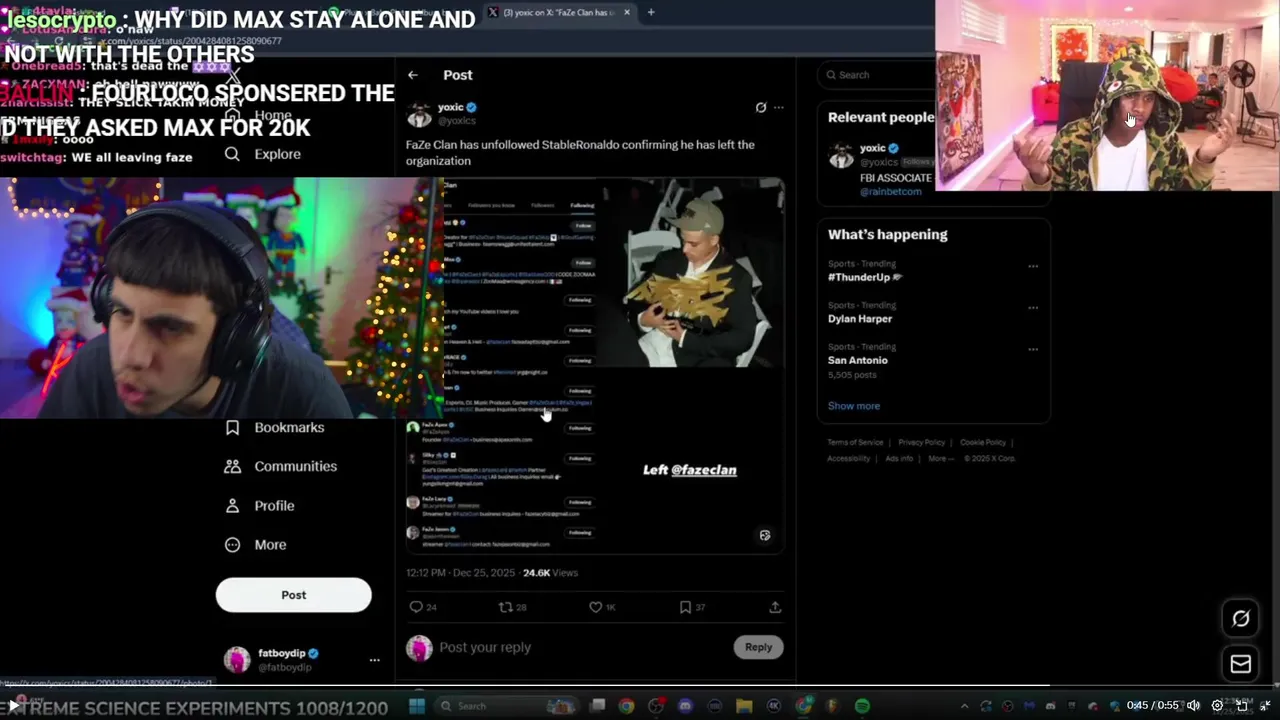This screenshot has height=720, width=1280.
Task: Mute the video volume speaker icon
Action: point(1193,705)
